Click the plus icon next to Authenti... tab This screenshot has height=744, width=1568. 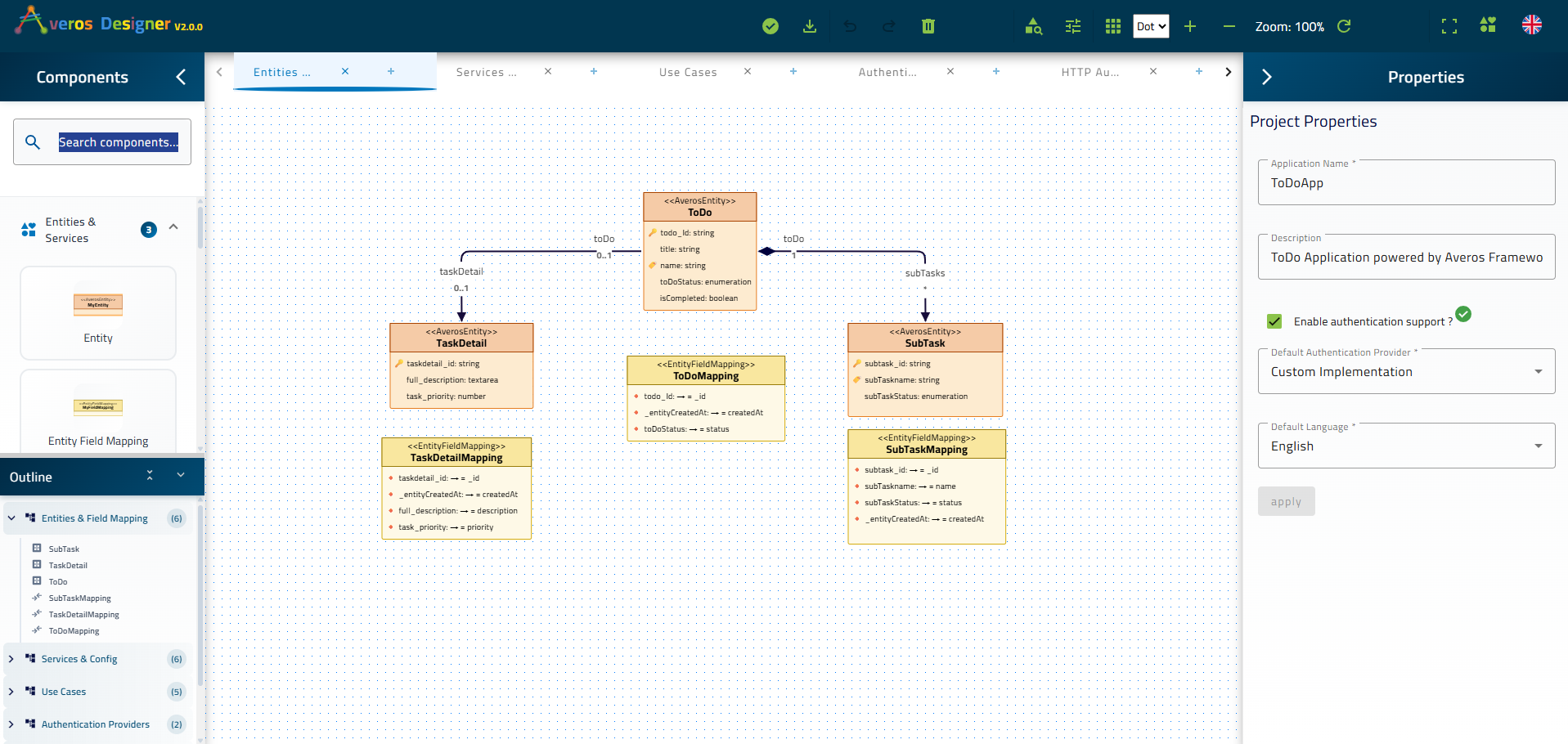(996, 71)
